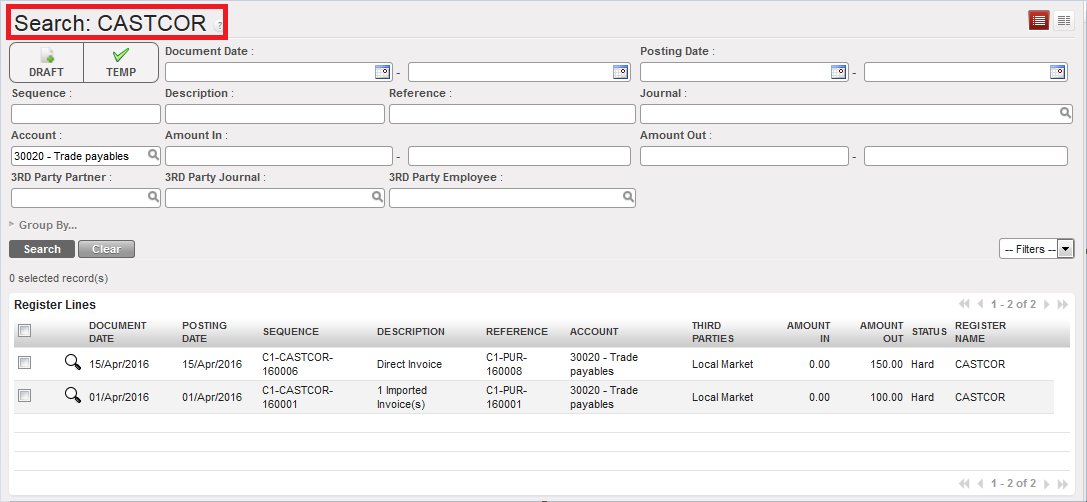Tick the select-all checkbox in header
1087x502 pixels.
tap(25, 331)
